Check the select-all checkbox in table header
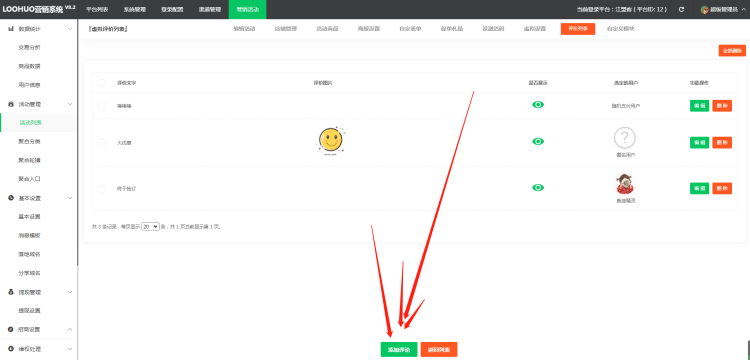The image size is (750, 360). pos(102,83)
